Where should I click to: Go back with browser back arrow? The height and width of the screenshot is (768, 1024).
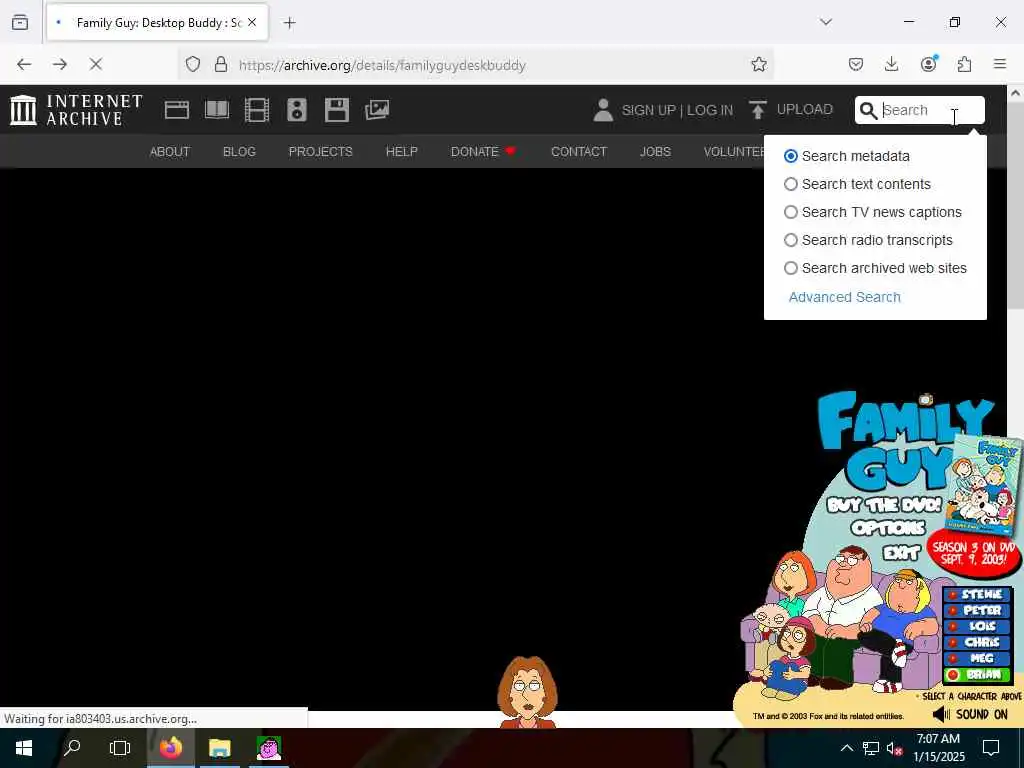(24, 64)
